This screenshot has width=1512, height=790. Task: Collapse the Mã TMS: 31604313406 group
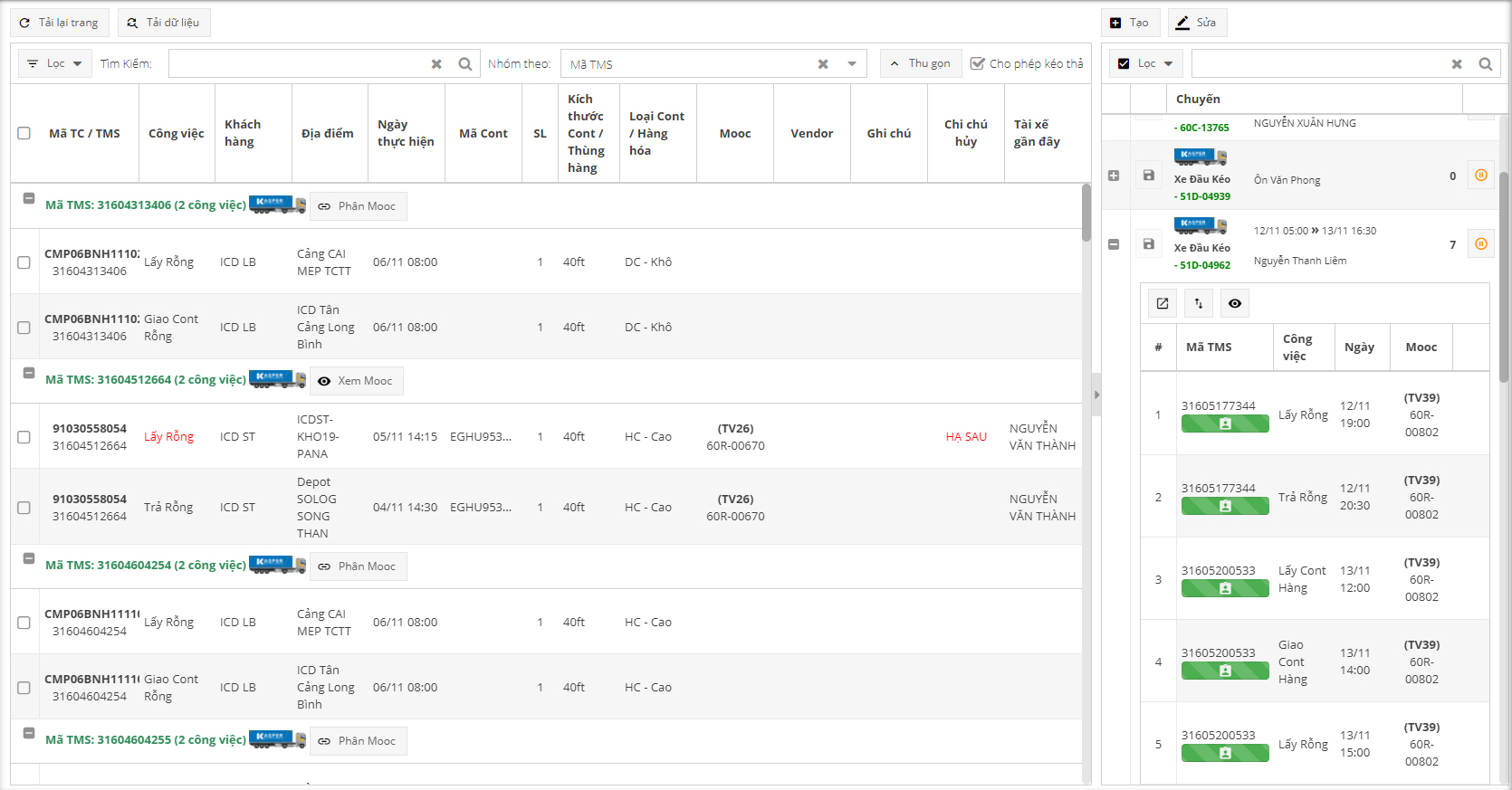29,198
